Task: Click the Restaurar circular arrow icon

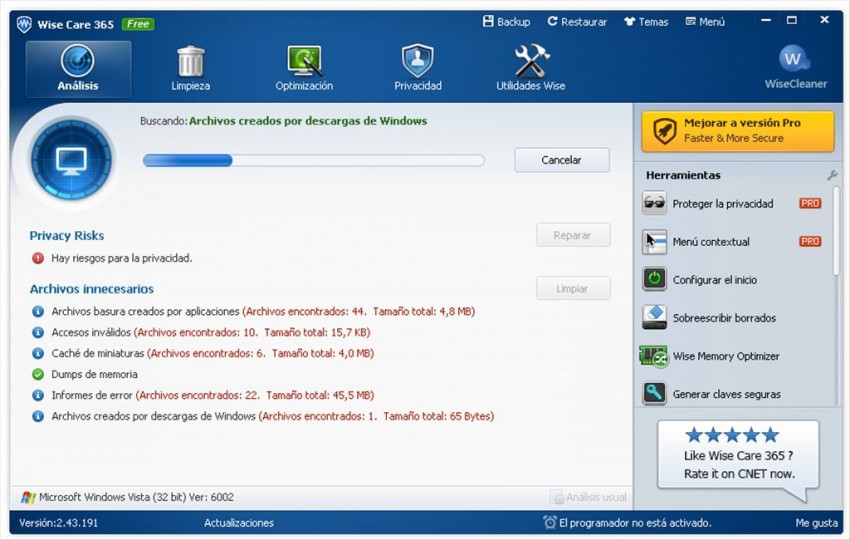Action: point(552,21)
